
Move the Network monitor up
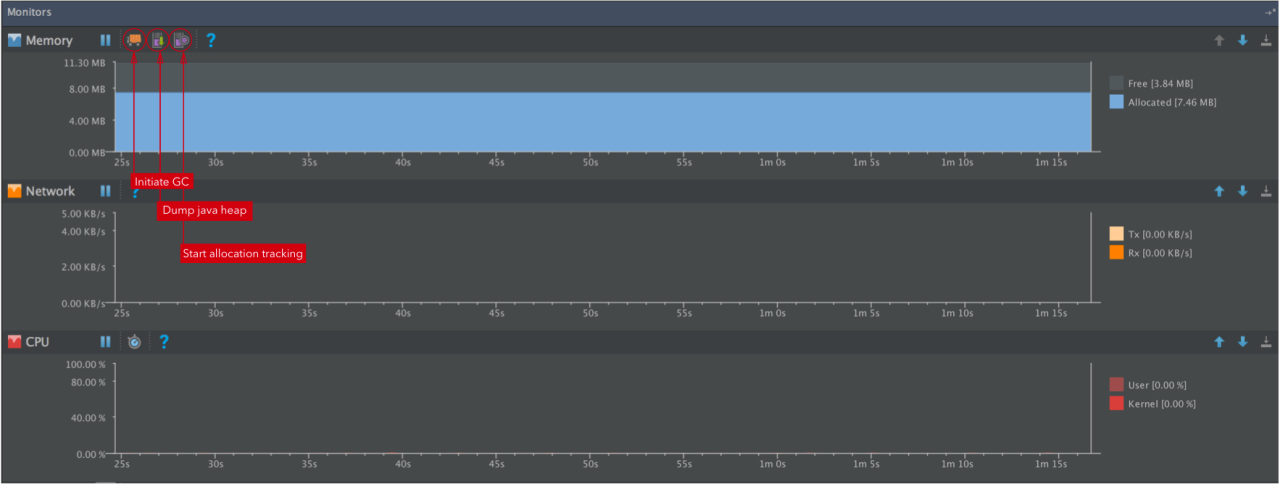click(x=1219, y=191)
